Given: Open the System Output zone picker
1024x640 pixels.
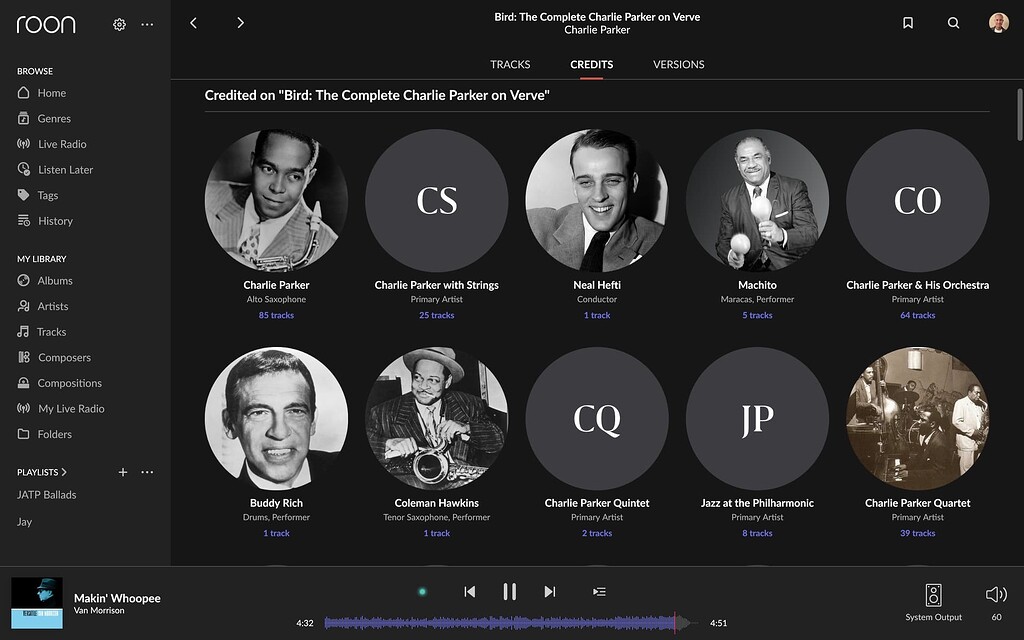Looking at the screenshot, I should (x=933, y=600).
